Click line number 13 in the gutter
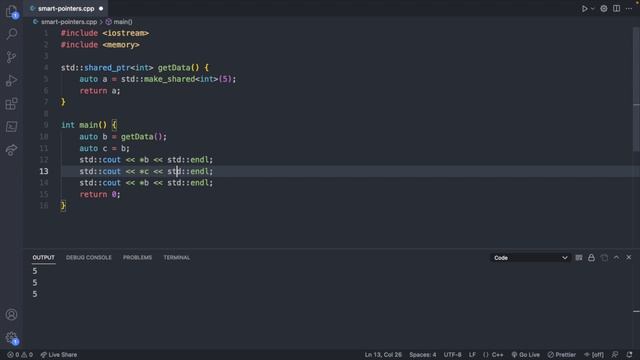This screenshot has width=640, height=360. click(44, 171)
